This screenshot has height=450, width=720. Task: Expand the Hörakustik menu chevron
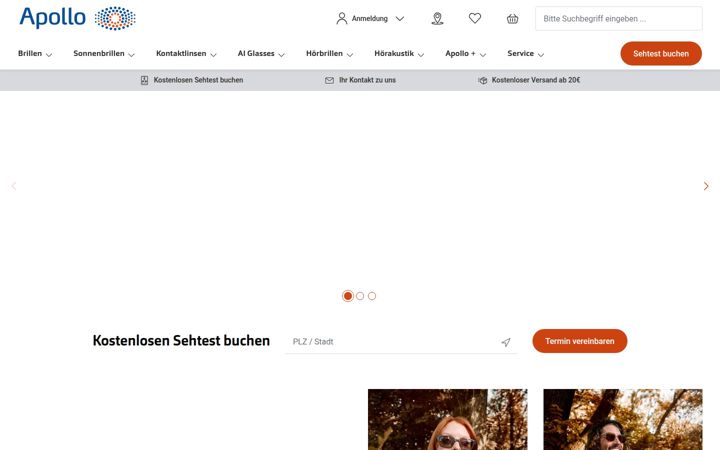click(x=421, y=55)
